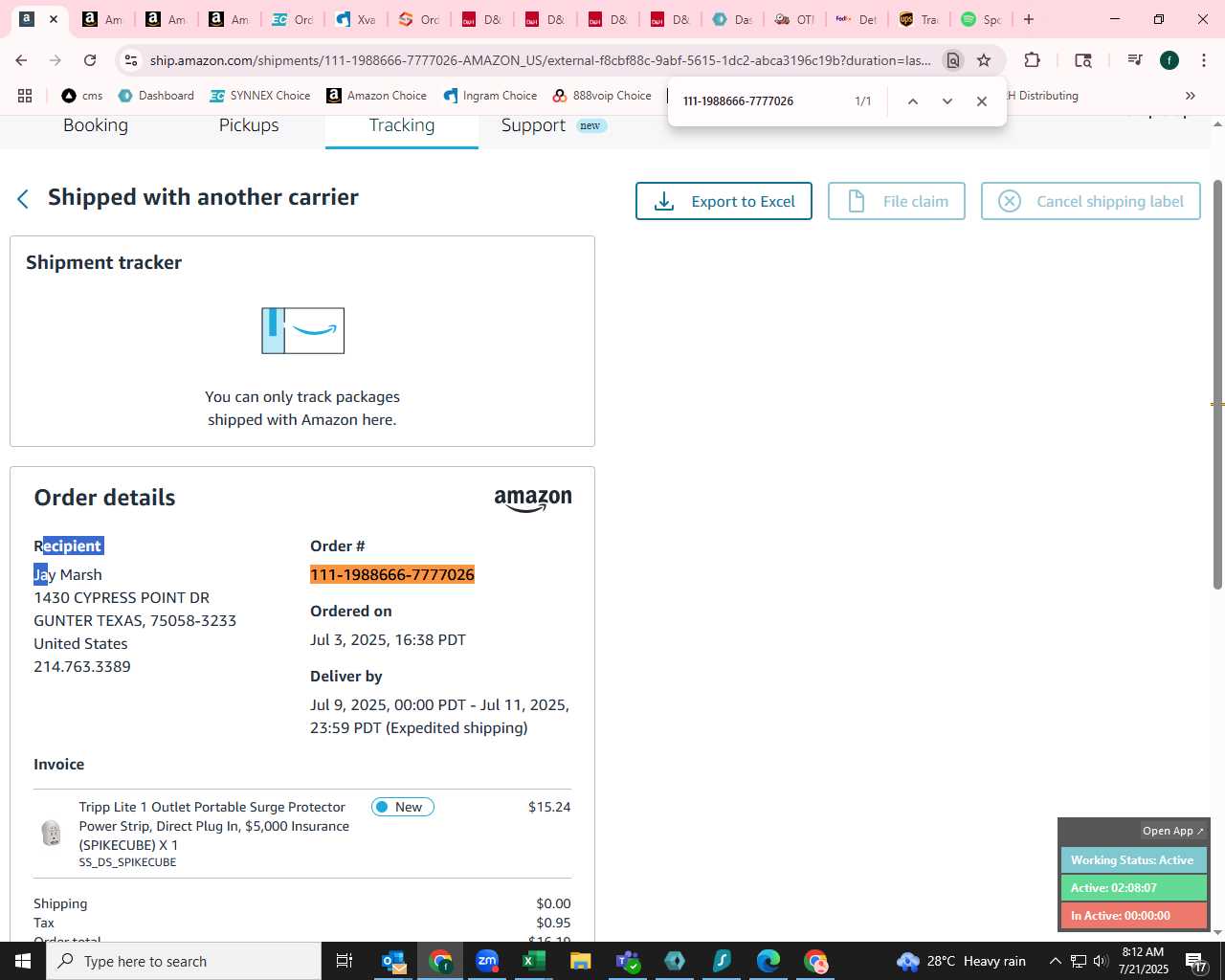Reload the current page

(x=90, y=60)
